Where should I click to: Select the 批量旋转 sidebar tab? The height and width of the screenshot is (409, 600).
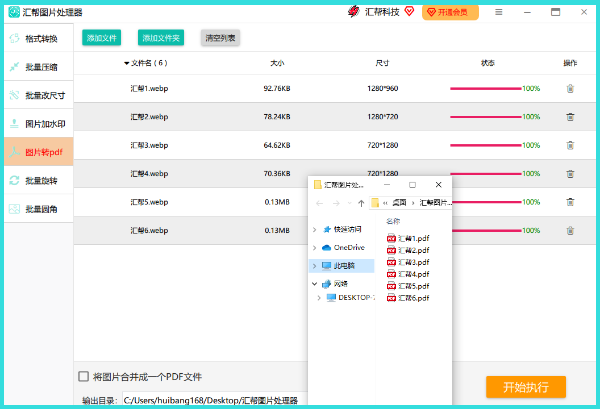click(x=38, y=181)
